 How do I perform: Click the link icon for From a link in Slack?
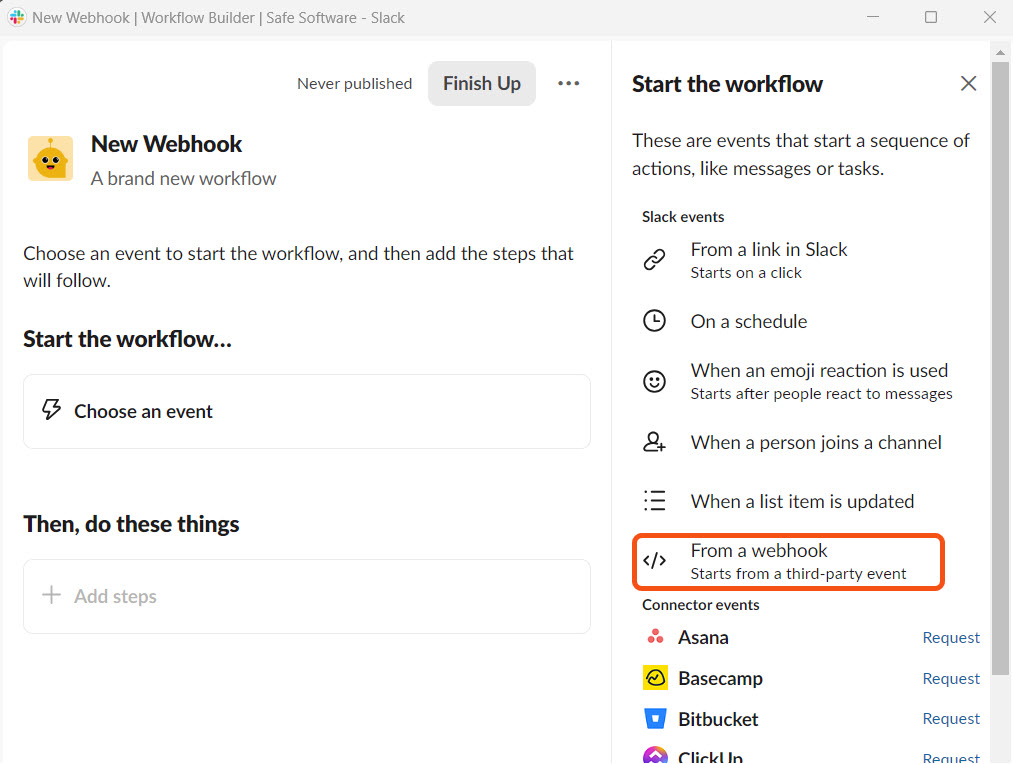pyautogui.click(x=654, y=260)
